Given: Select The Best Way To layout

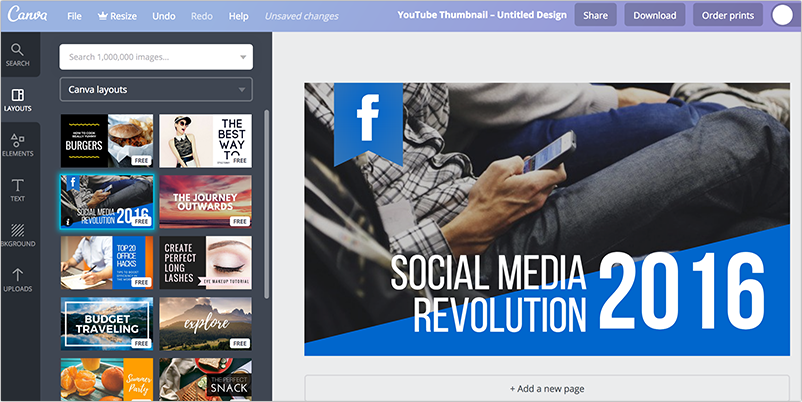Looking at the screenshot, I should (x=206, y=141).
